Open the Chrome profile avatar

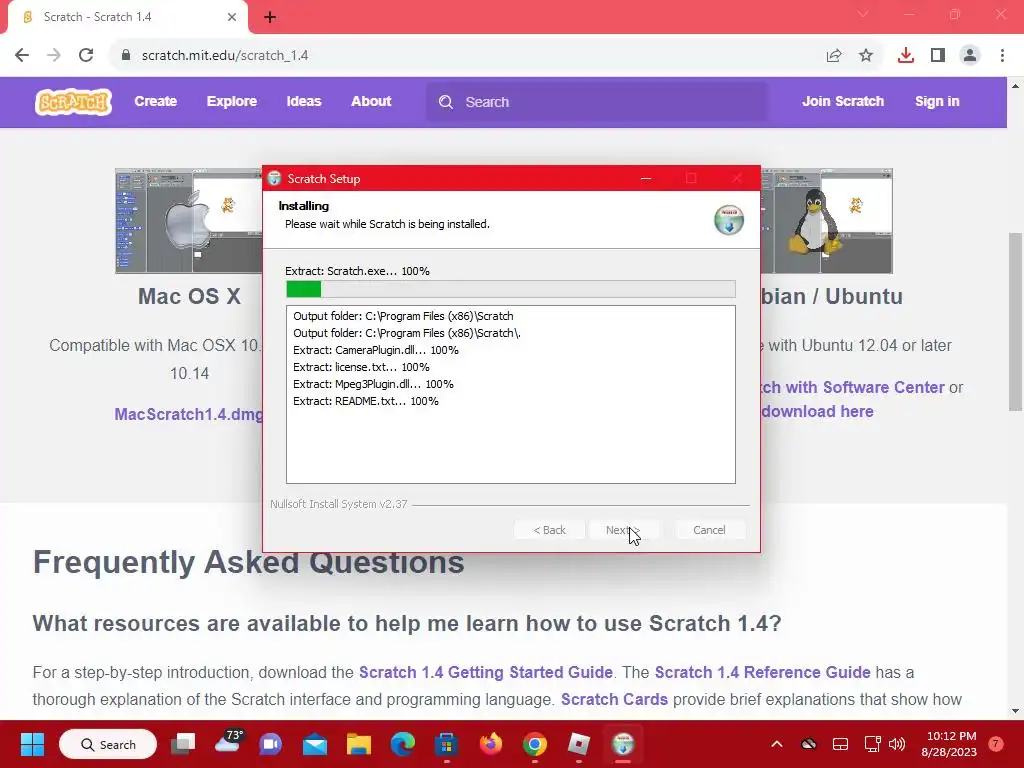(970, 56)
